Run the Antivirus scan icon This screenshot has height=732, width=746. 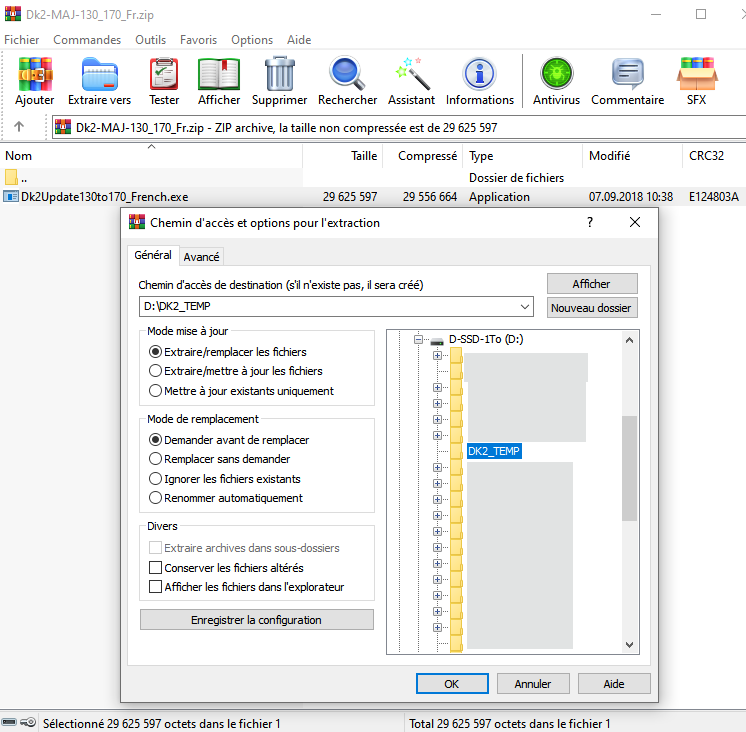click(x=557, y=74)
